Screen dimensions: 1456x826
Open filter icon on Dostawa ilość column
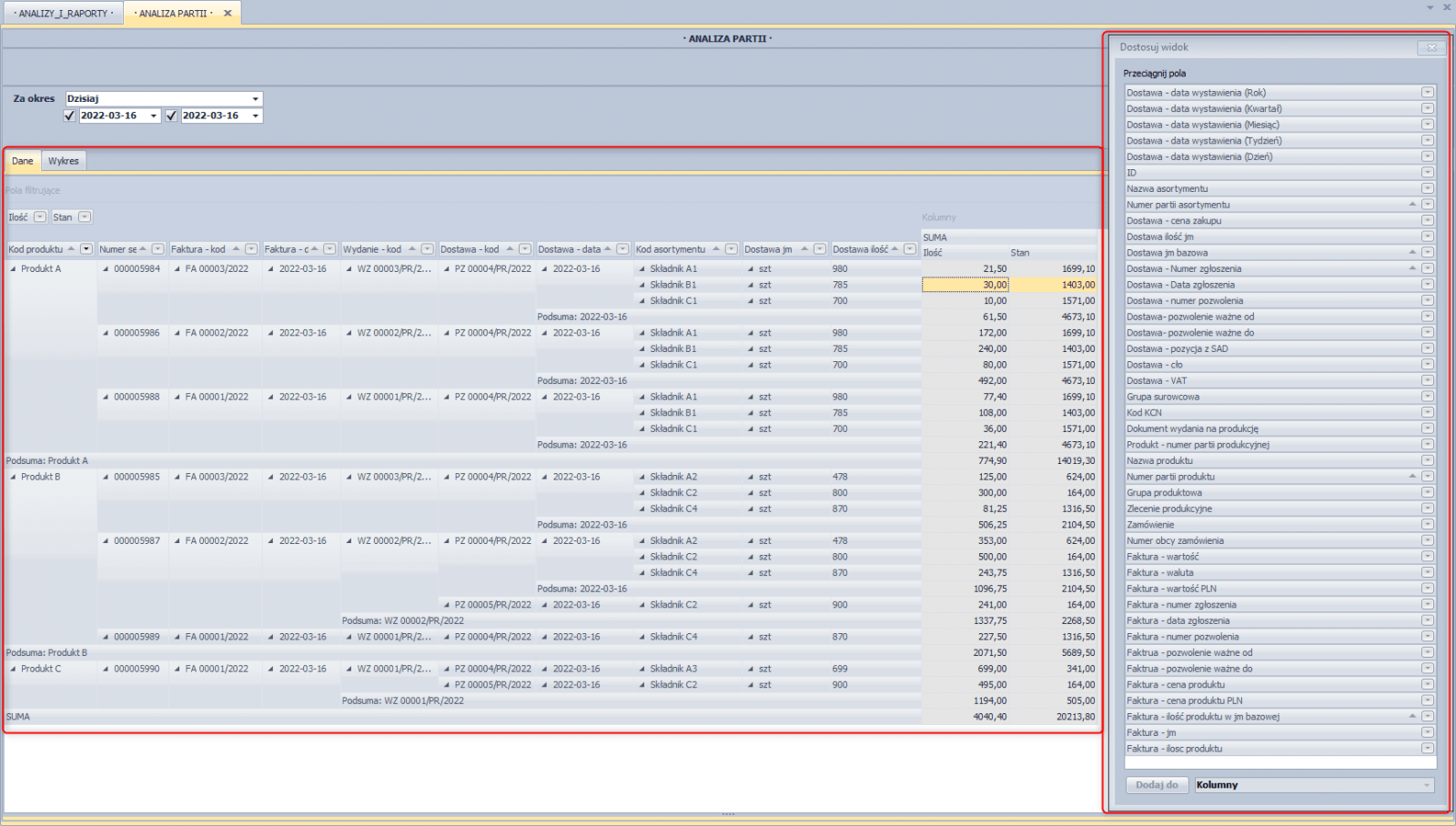(909, 249)
